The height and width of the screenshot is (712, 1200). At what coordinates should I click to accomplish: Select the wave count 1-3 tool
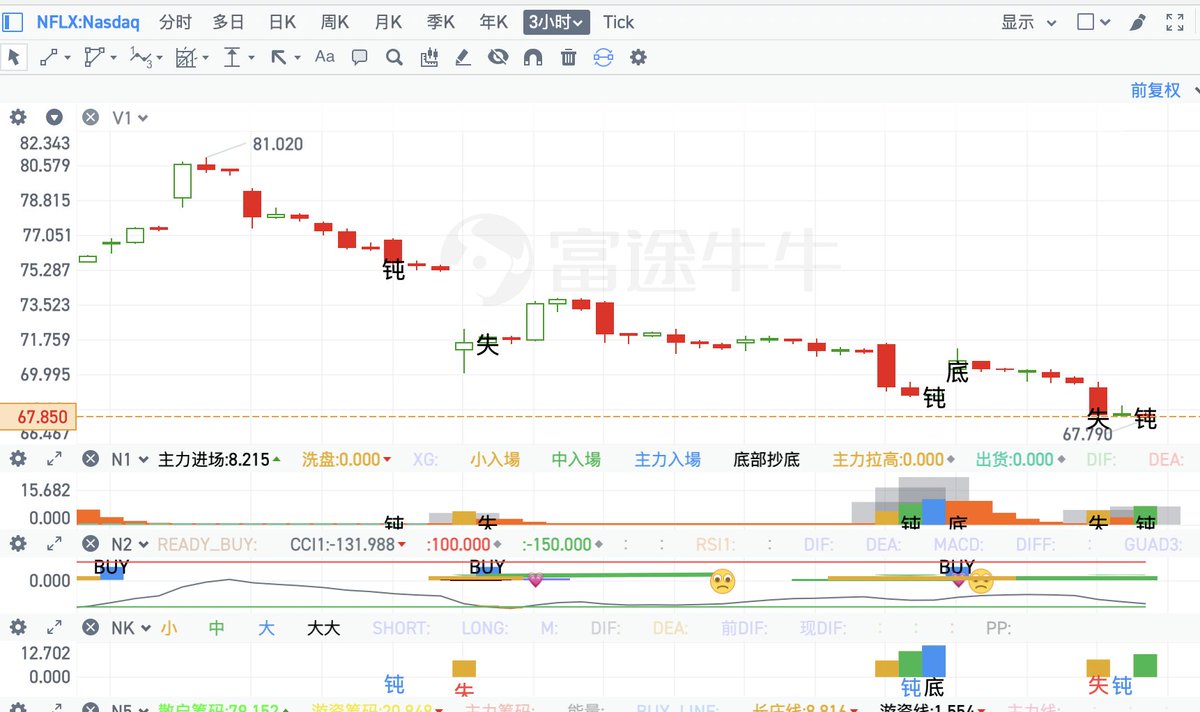click(141, 57)
